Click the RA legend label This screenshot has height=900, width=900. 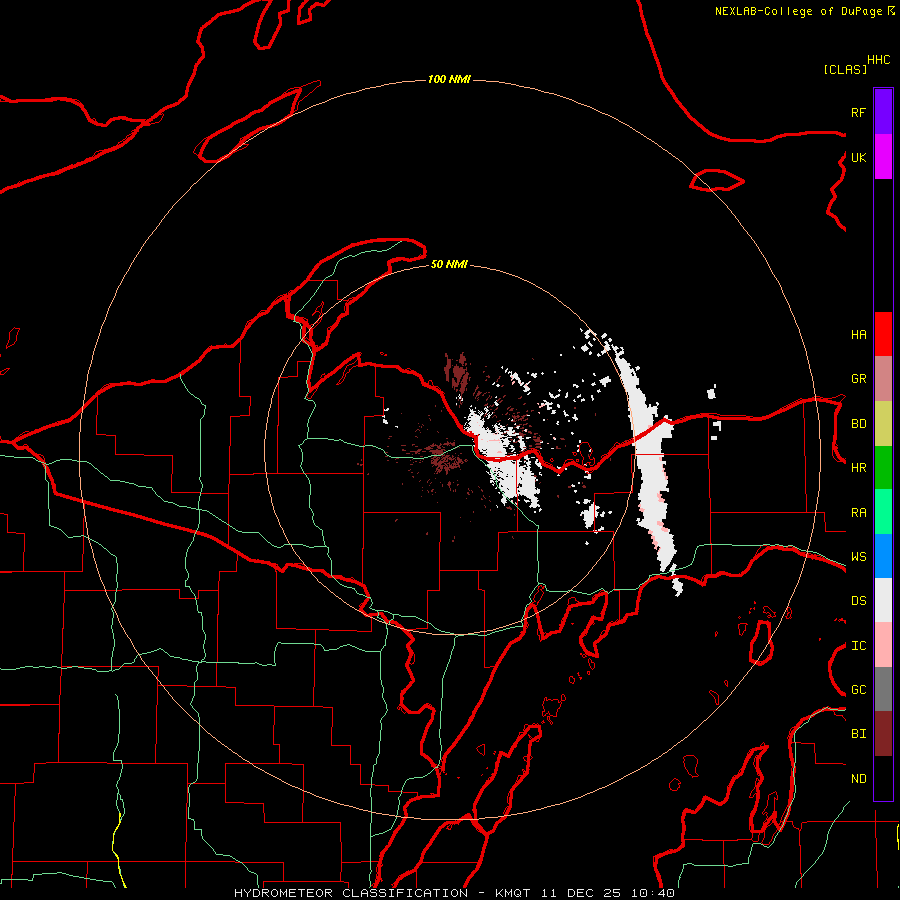pyautogui.click(x=858, y=513)
